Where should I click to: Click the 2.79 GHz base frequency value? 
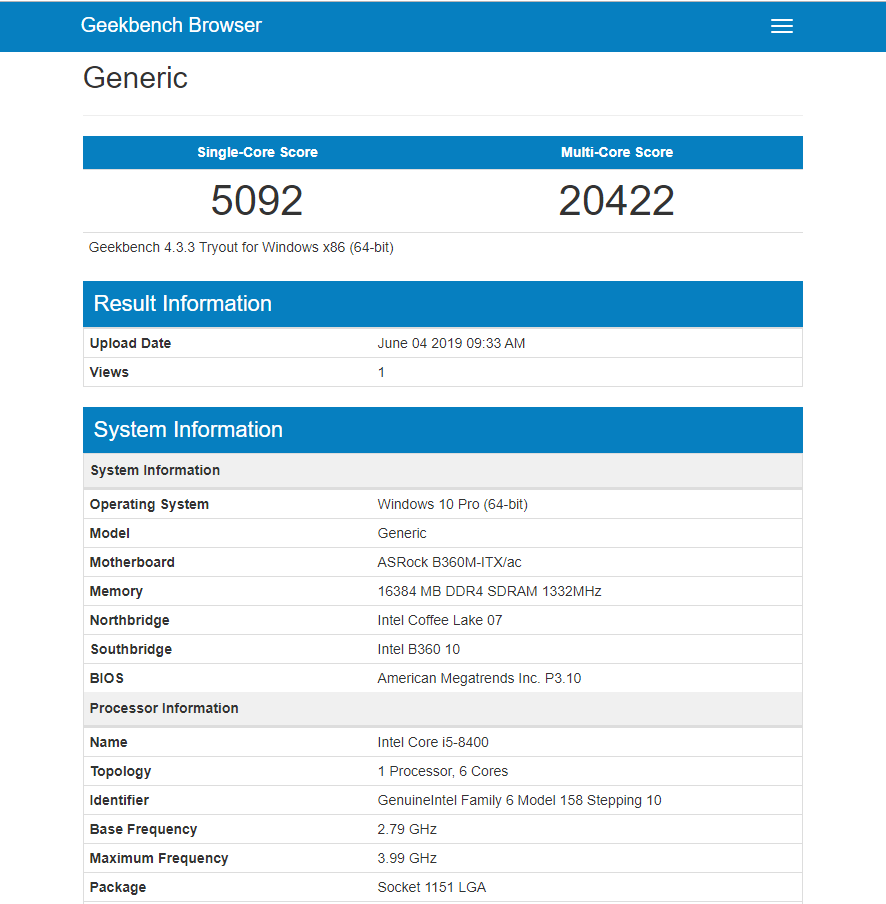click(x=407, y=829)
